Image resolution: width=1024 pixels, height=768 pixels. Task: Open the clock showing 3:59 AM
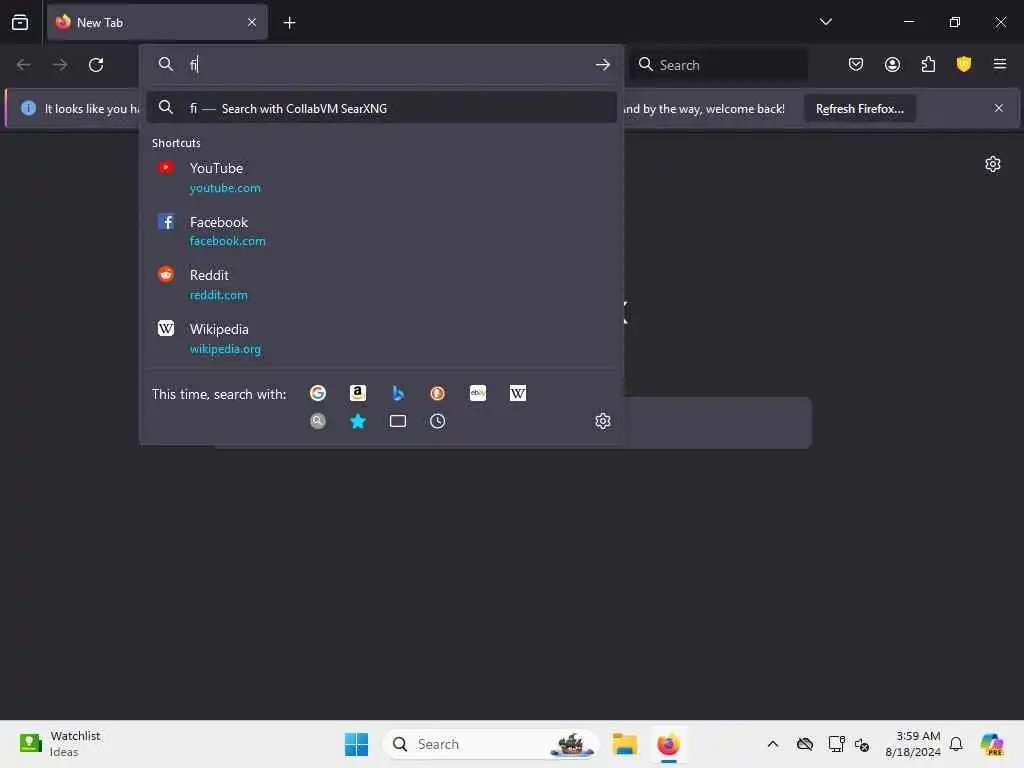click(912, 744)
